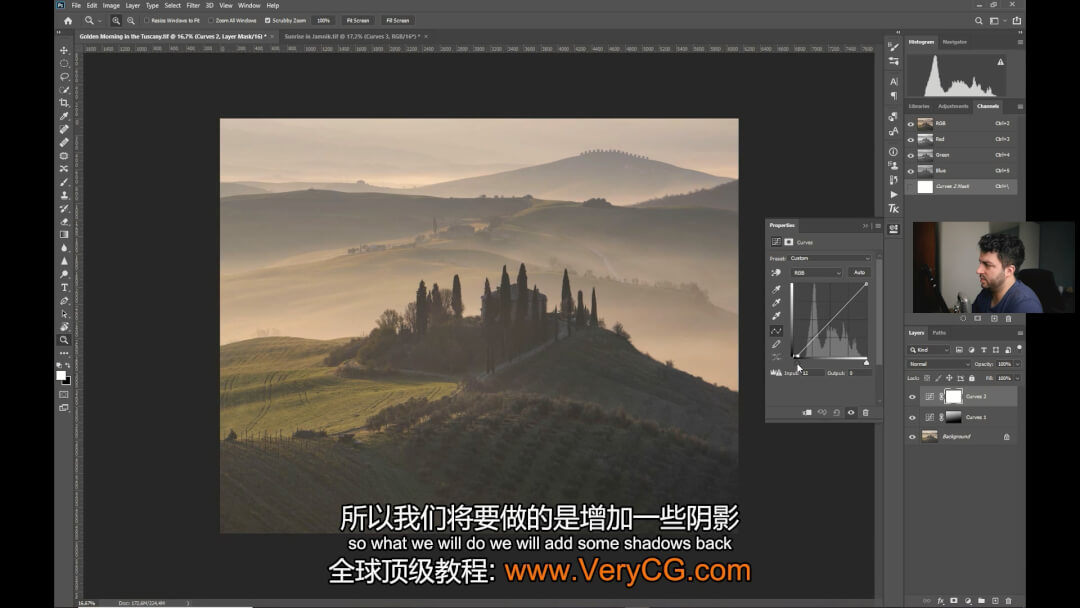1080x608 pixels.
Task: Open the Filter menu
Action: [x=193, y=6]
